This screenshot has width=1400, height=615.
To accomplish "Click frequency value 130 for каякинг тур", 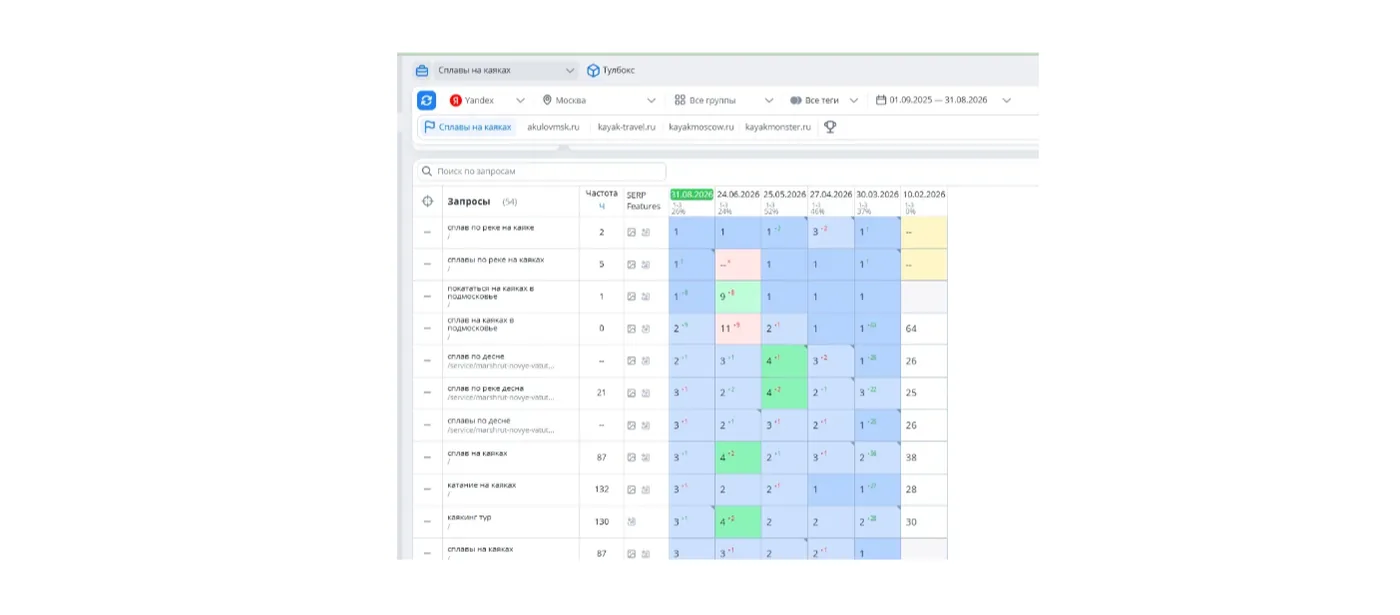I will (x=601, y=522).
